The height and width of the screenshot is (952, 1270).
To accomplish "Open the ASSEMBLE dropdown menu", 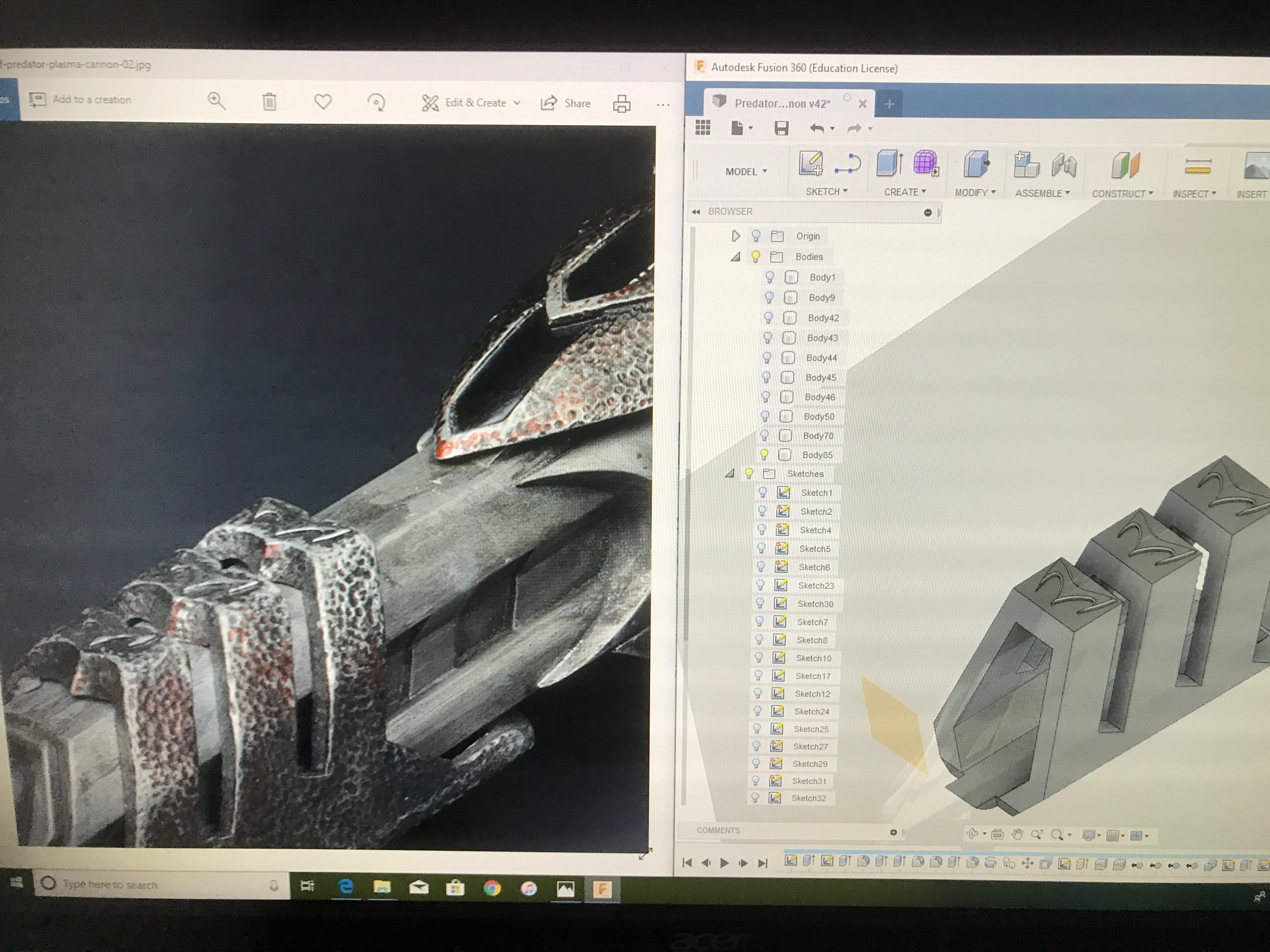I will pos(1042,193).
